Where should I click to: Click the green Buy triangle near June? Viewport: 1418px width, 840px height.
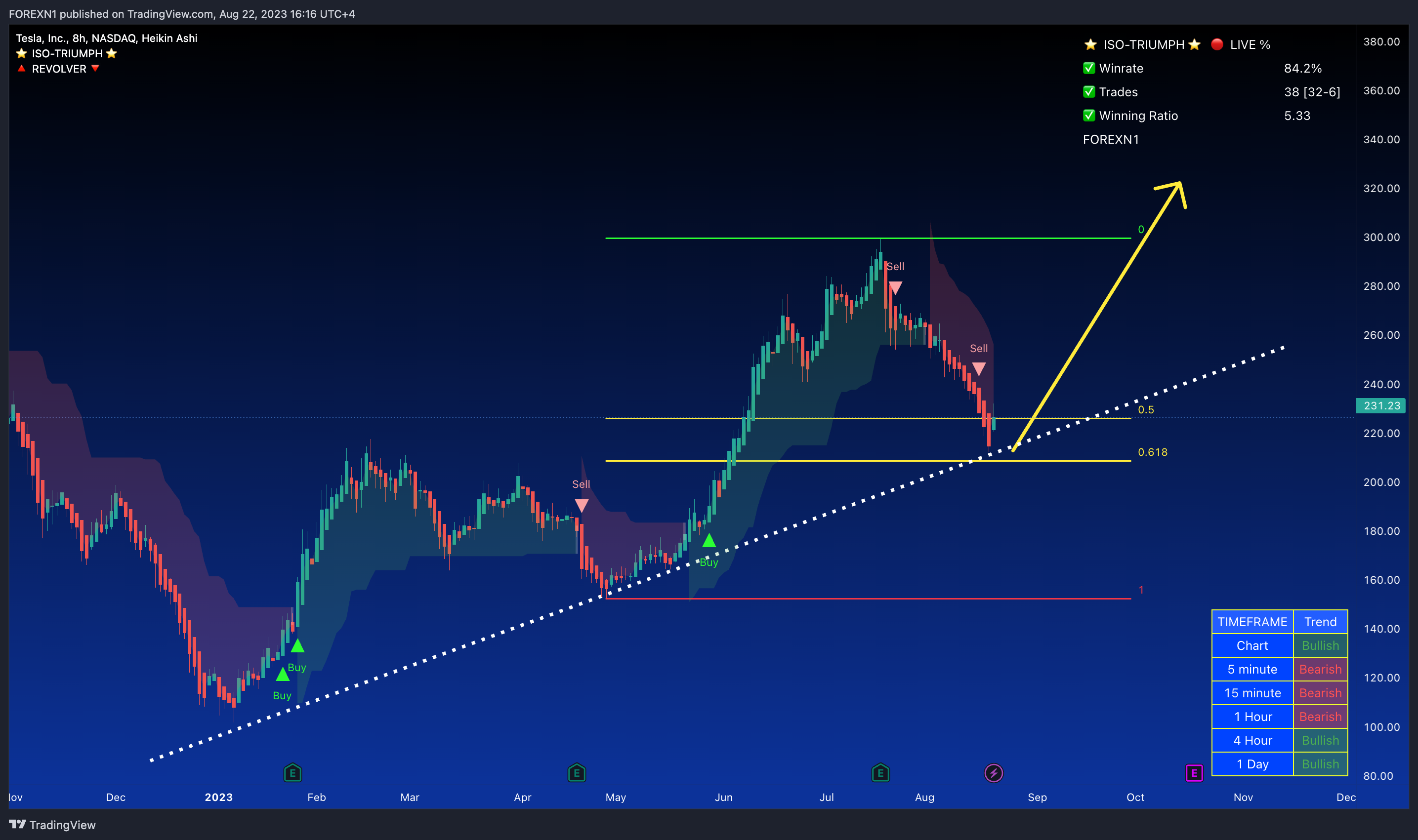pos(709,541)
